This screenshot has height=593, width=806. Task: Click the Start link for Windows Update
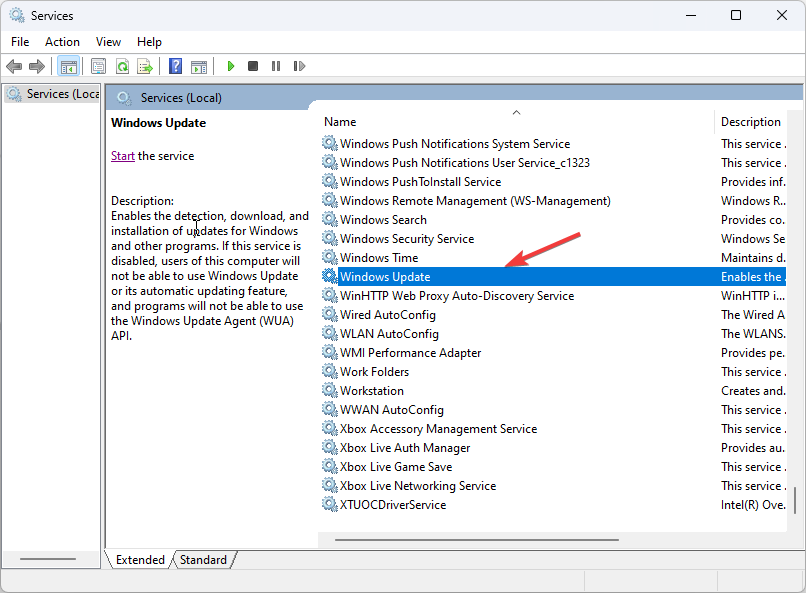click(x=123, y=156)
